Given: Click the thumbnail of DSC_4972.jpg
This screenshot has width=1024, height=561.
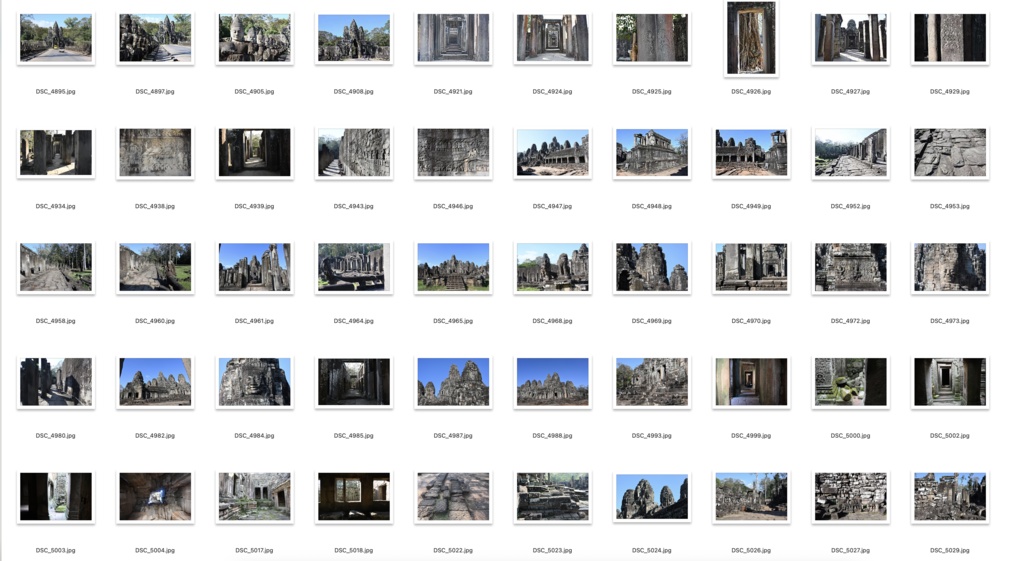Looking at the screenshot, I should click(850, 267).
